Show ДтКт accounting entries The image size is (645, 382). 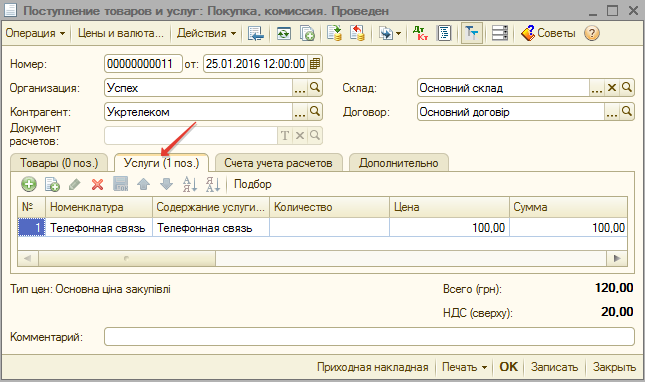(x=420, y=33)
